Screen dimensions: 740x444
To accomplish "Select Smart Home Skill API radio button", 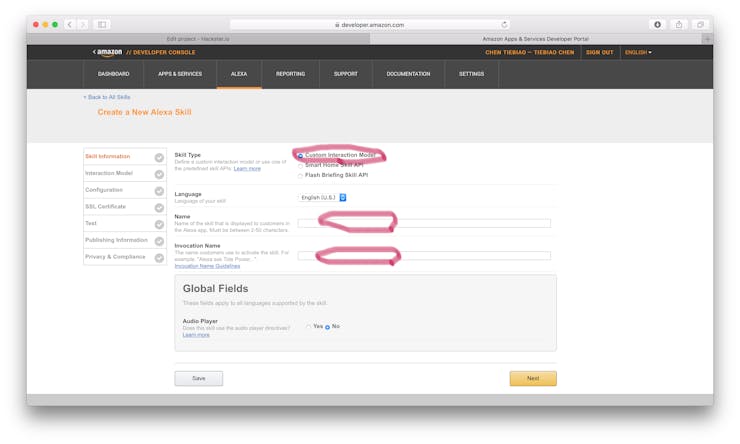I will tap(300, 166).
